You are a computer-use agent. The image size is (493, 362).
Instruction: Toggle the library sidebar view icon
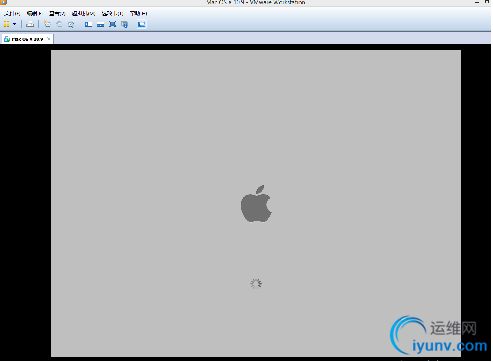pos(88,24)
